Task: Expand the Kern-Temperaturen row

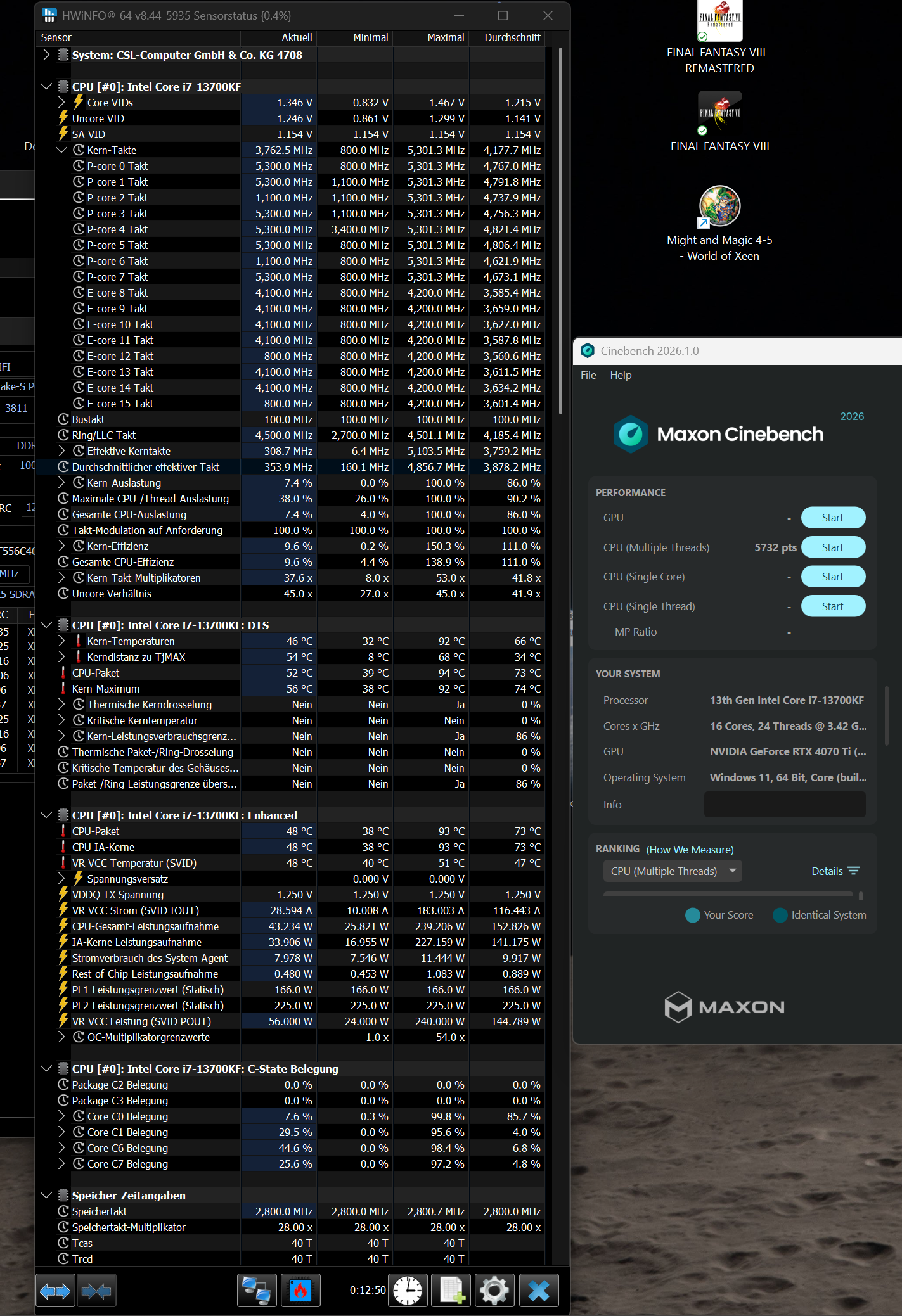Action: pyautogui.click(x=61, y=641)
